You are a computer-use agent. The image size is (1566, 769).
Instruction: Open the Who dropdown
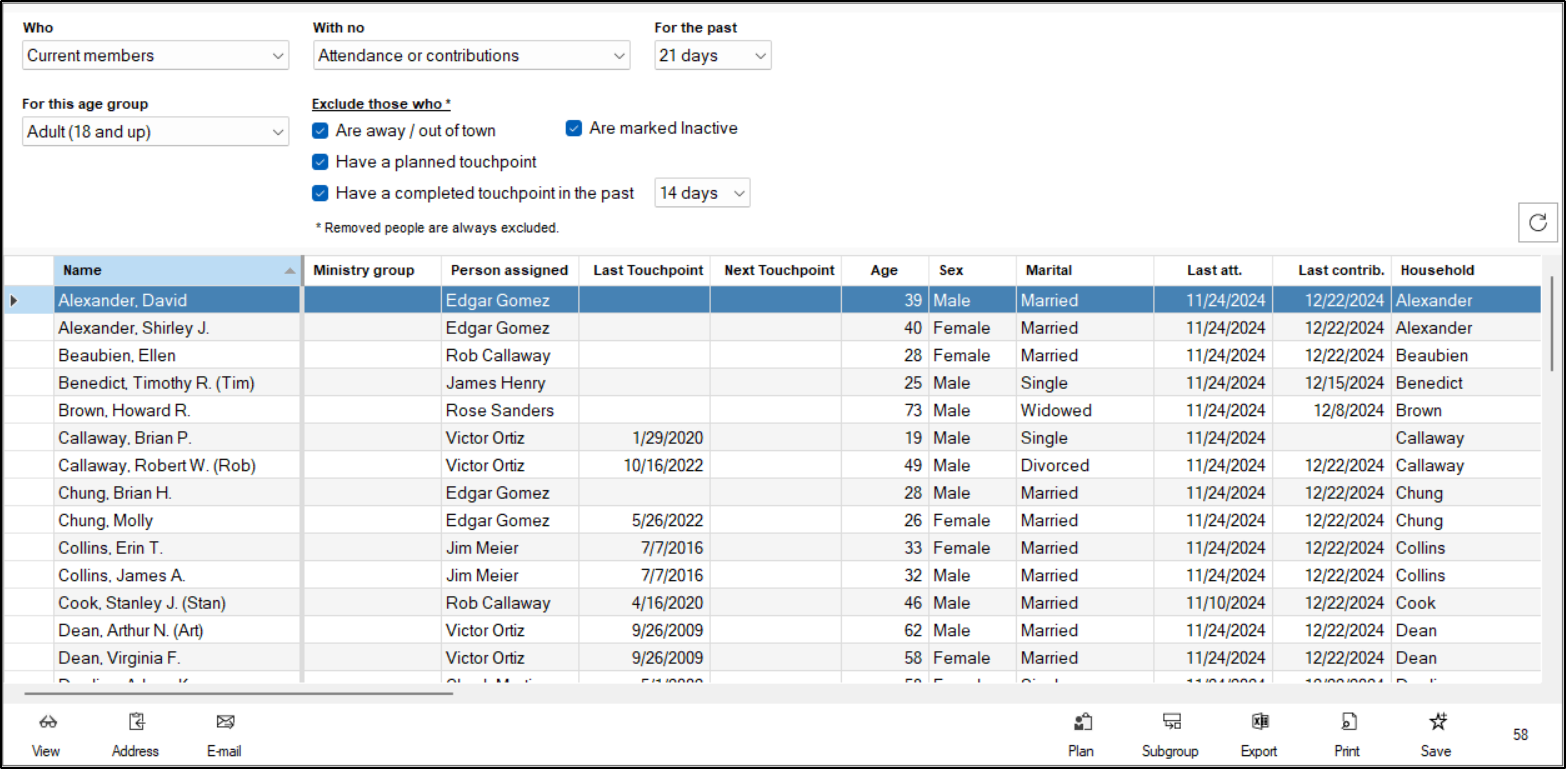pos(155,56)
